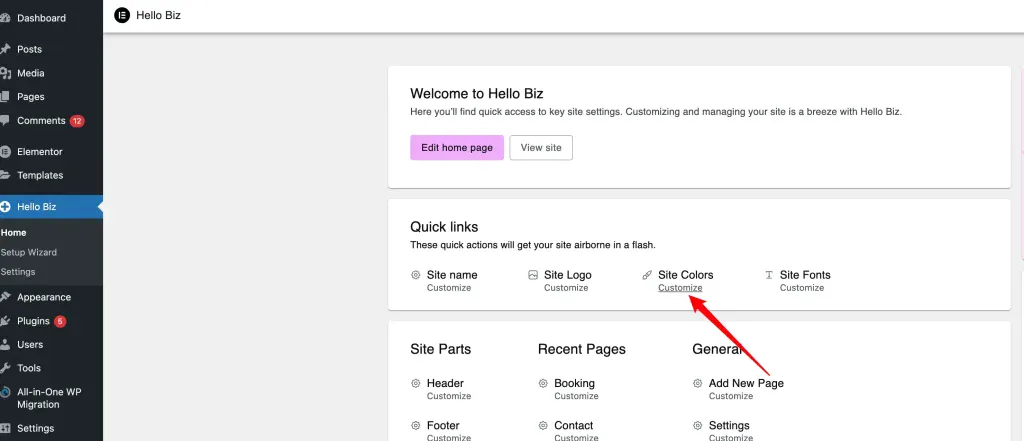The width and height of the screenshot is (1024, 441).
Task: Click Customize under Site Colors
Action: 680,288
